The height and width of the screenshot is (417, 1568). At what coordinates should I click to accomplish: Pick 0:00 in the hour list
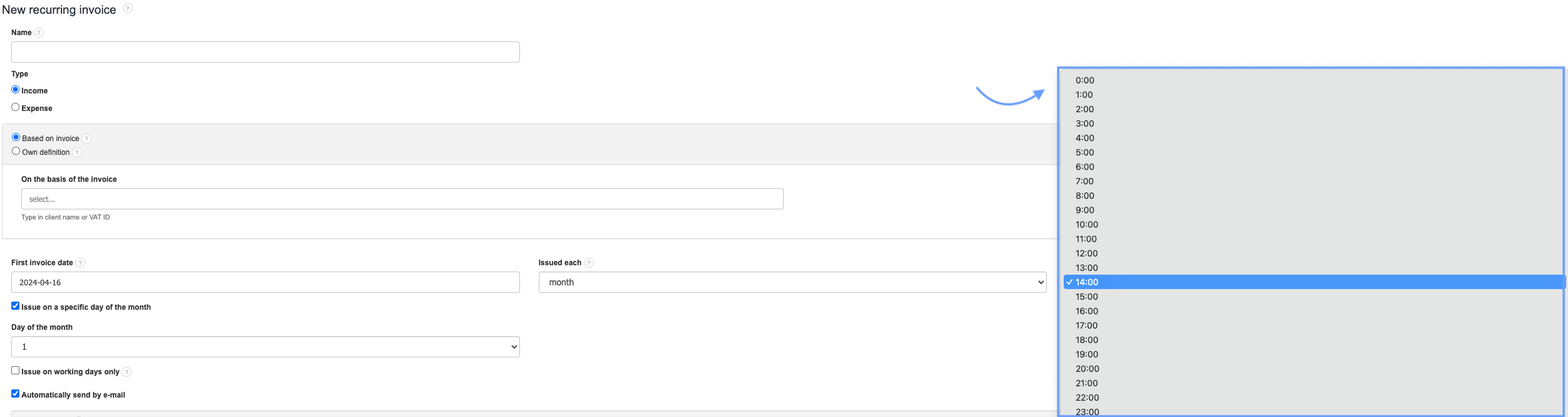(1085, 80)
